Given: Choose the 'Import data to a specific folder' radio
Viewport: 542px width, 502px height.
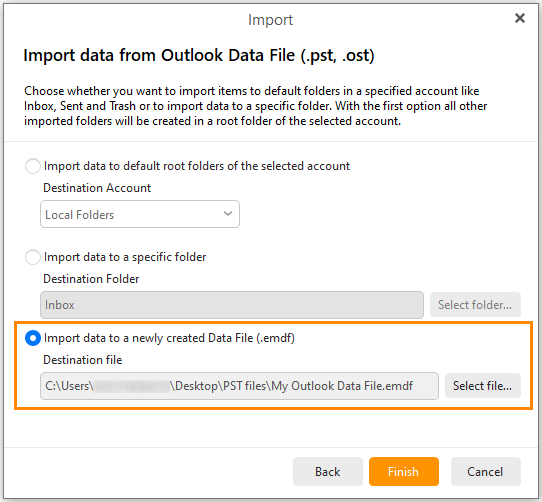Looking at the screenshot, I should (x=33, y=257).
